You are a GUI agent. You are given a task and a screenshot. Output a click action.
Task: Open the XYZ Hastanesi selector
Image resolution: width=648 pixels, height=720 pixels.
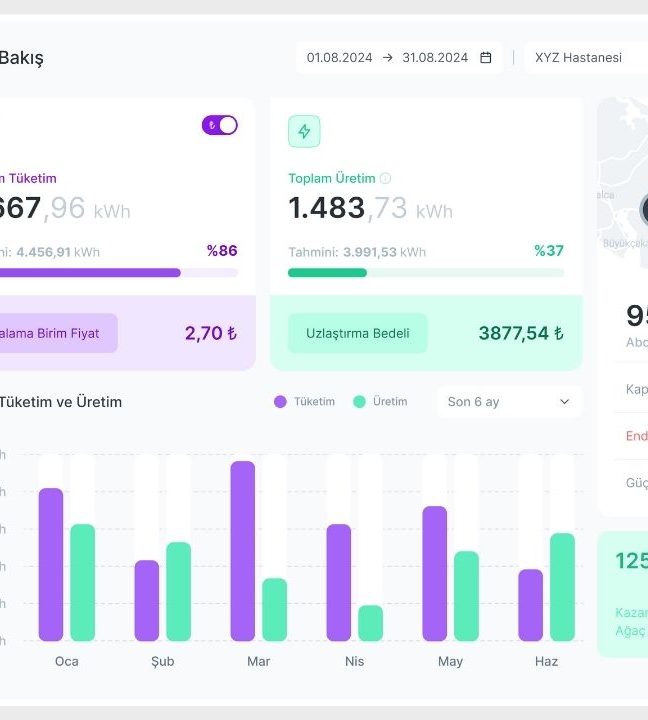pos(586,57)
